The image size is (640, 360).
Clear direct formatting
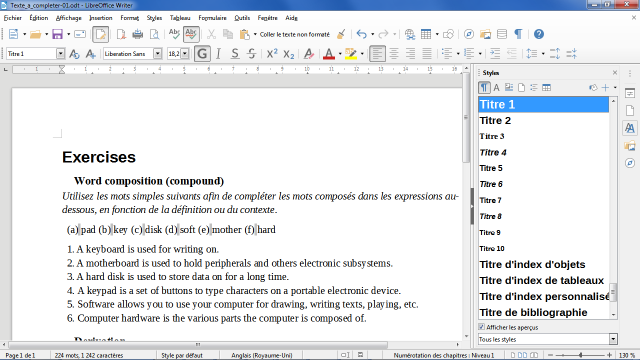309,54
